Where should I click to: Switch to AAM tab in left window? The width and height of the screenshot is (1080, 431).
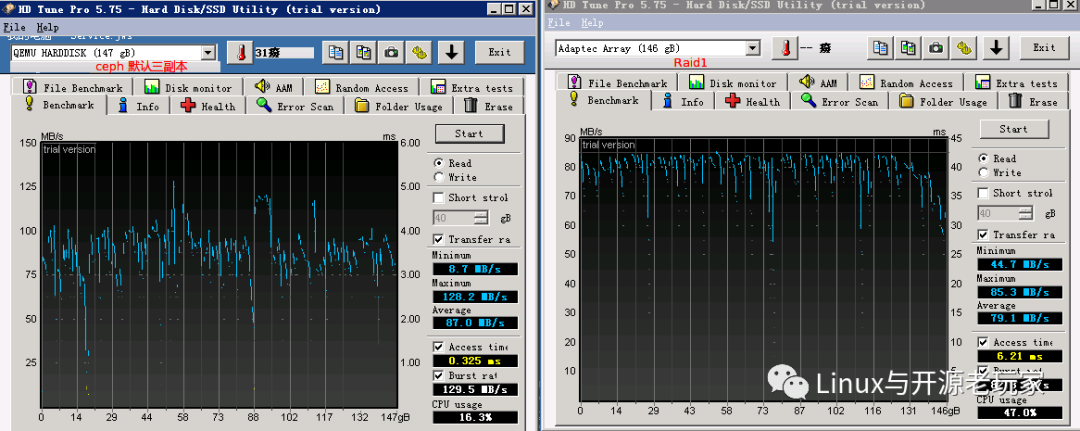click(274, 87)
